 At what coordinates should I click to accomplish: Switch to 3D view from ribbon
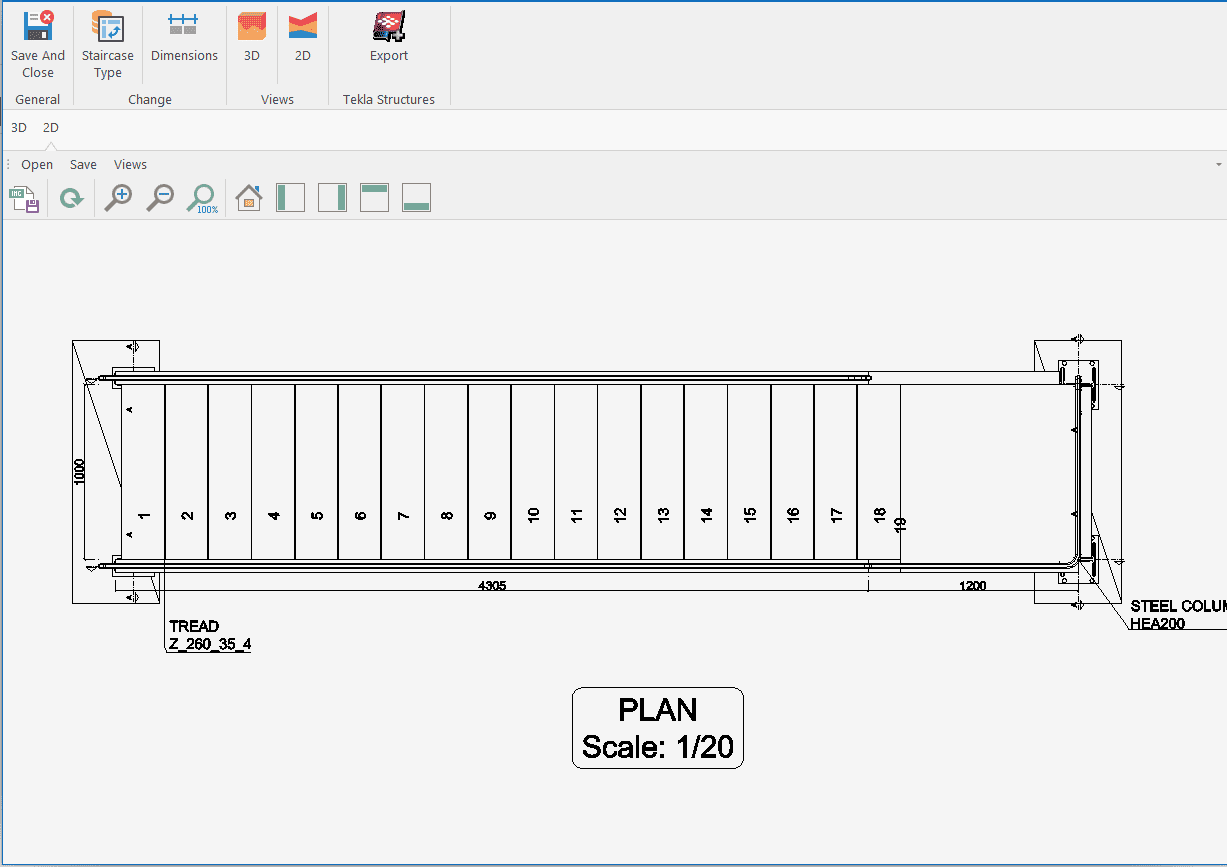click(252, 38)
